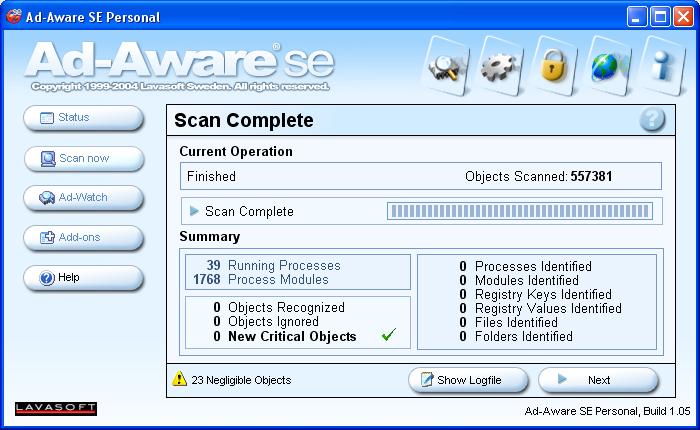Click the 0 Objects Ignored line
This screenshot has width=700, height=430.
pos(266,321)
